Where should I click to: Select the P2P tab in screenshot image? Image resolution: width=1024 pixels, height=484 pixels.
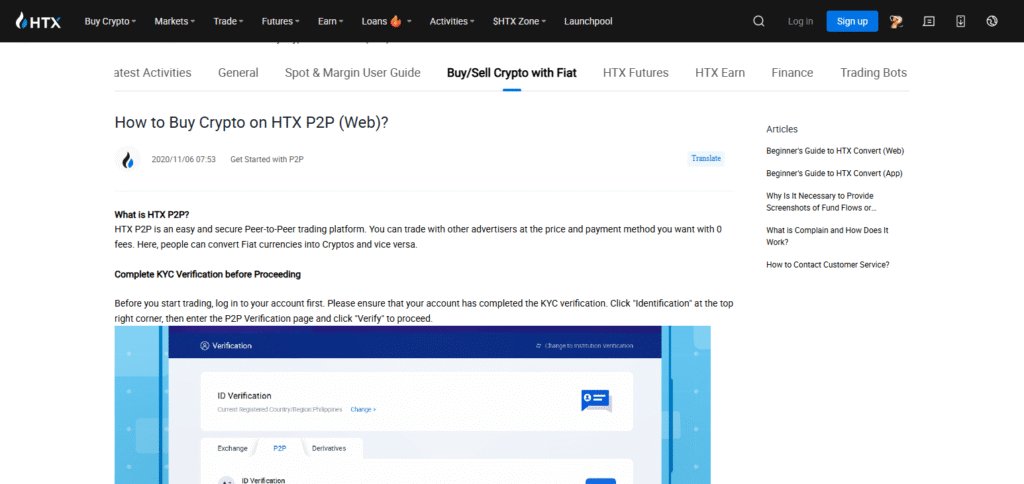coord(280,448)
